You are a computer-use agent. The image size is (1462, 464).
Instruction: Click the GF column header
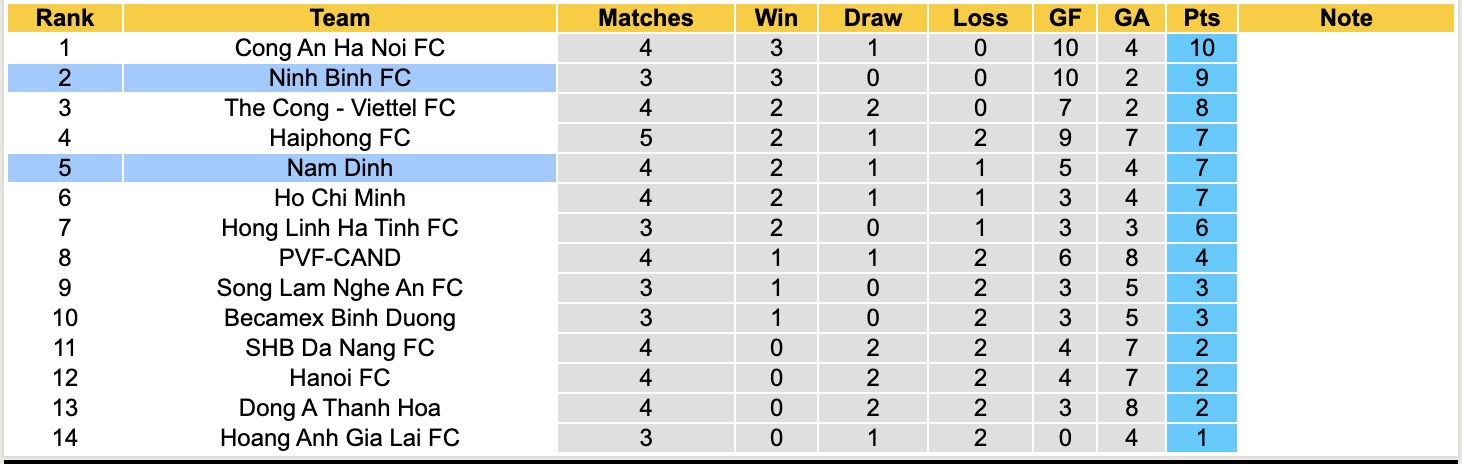tap(1065, 18)
